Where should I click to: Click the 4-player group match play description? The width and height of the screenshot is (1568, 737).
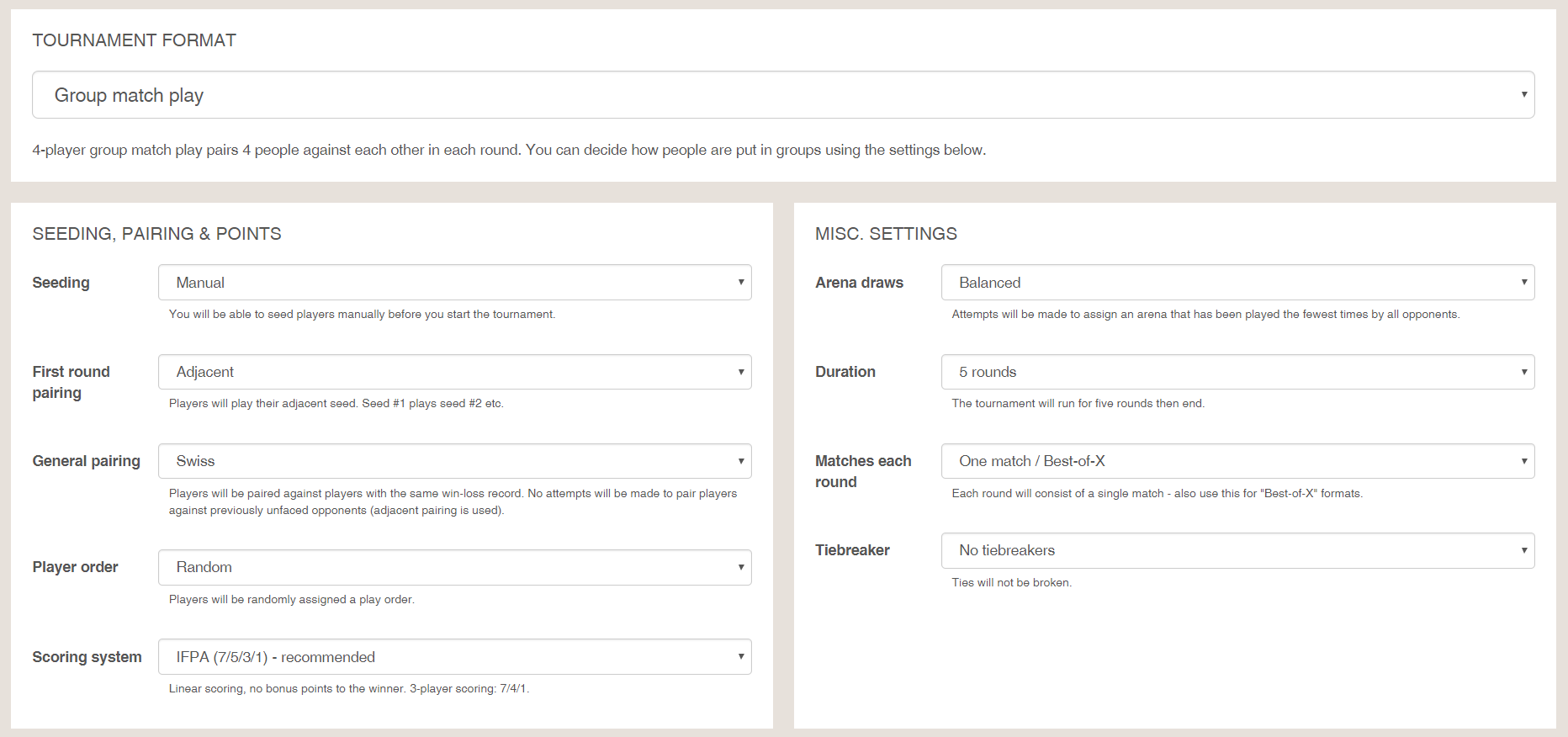click(x=509, y=150)
